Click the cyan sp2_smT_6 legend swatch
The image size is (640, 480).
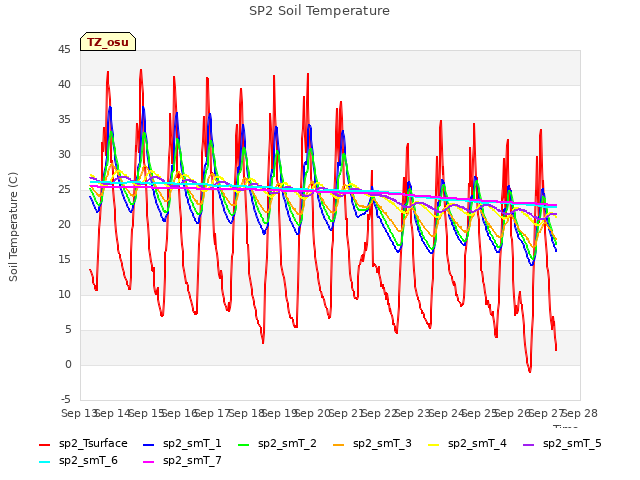pyautogui.click(x=44, y=462)
